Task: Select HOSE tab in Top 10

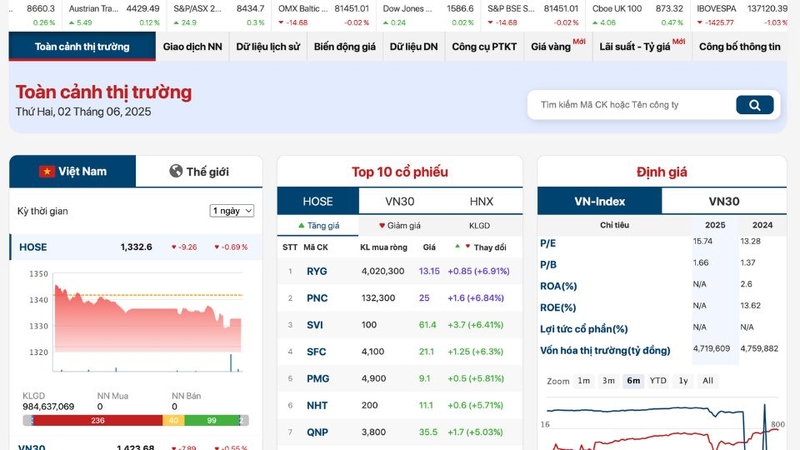Action: pyautogui.click(x=318, y=202)
